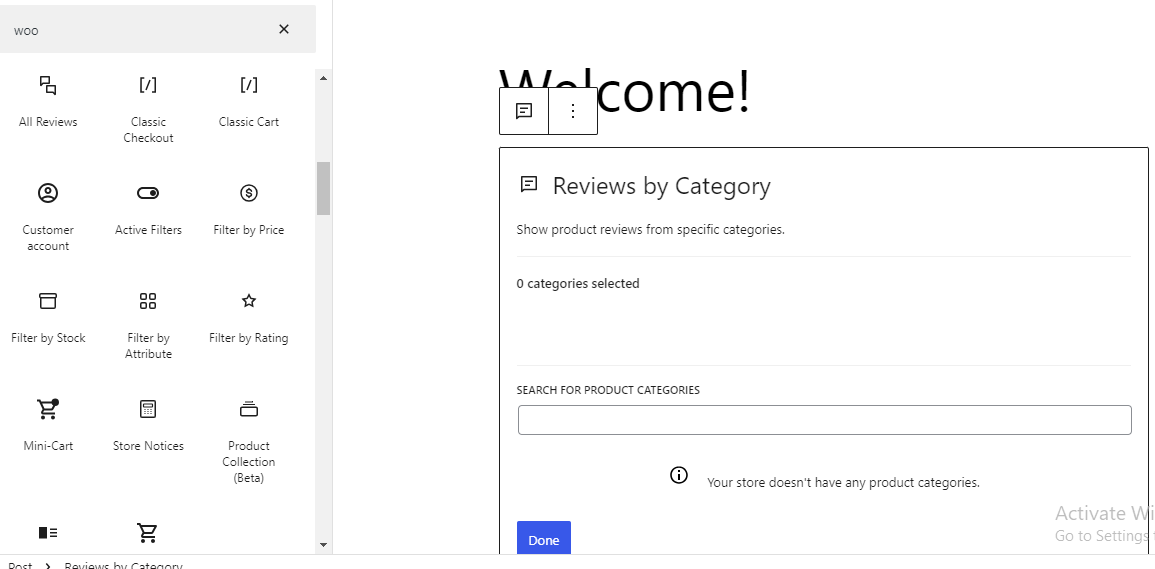Image resolution: width=1155 pixels, height=569 pixels.
Task: Insert the All Reviews block
Action: coord(48,100)
